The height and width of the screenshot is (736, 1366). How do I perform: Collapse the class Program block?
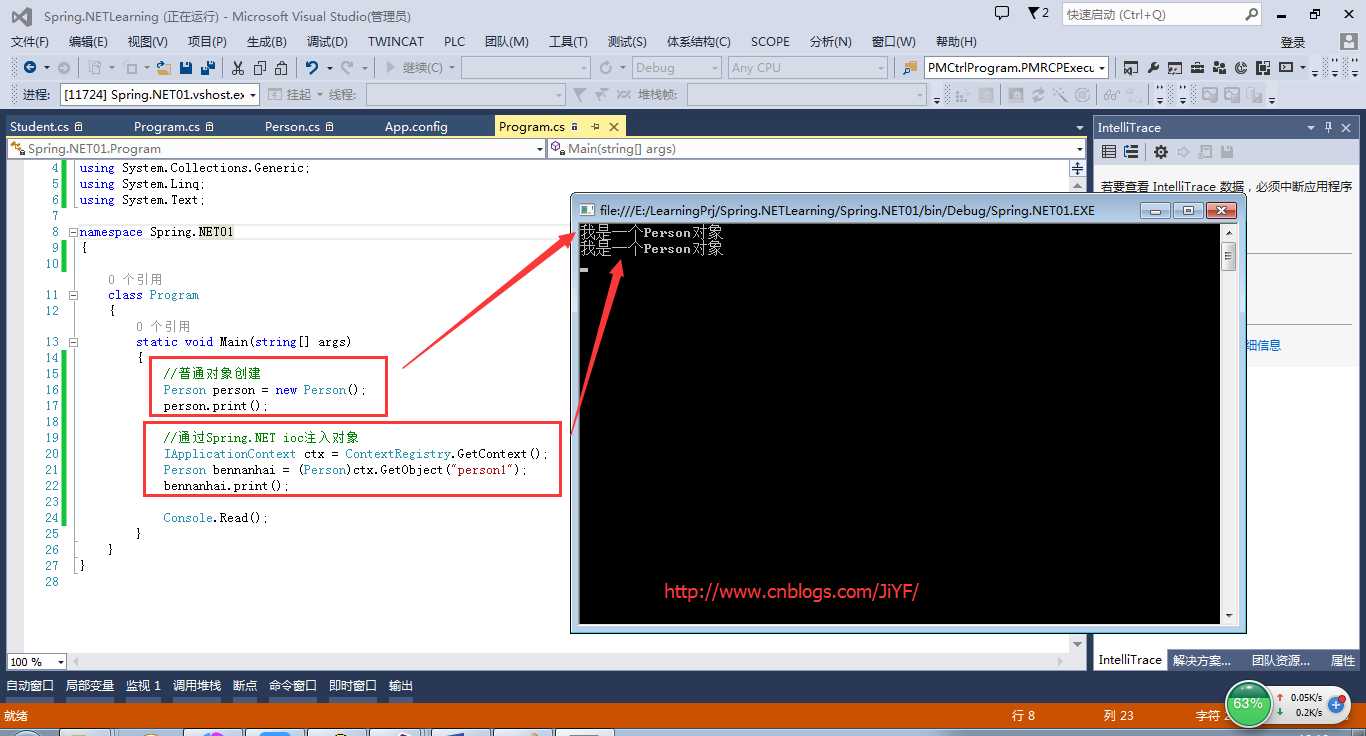pos(73,295)
